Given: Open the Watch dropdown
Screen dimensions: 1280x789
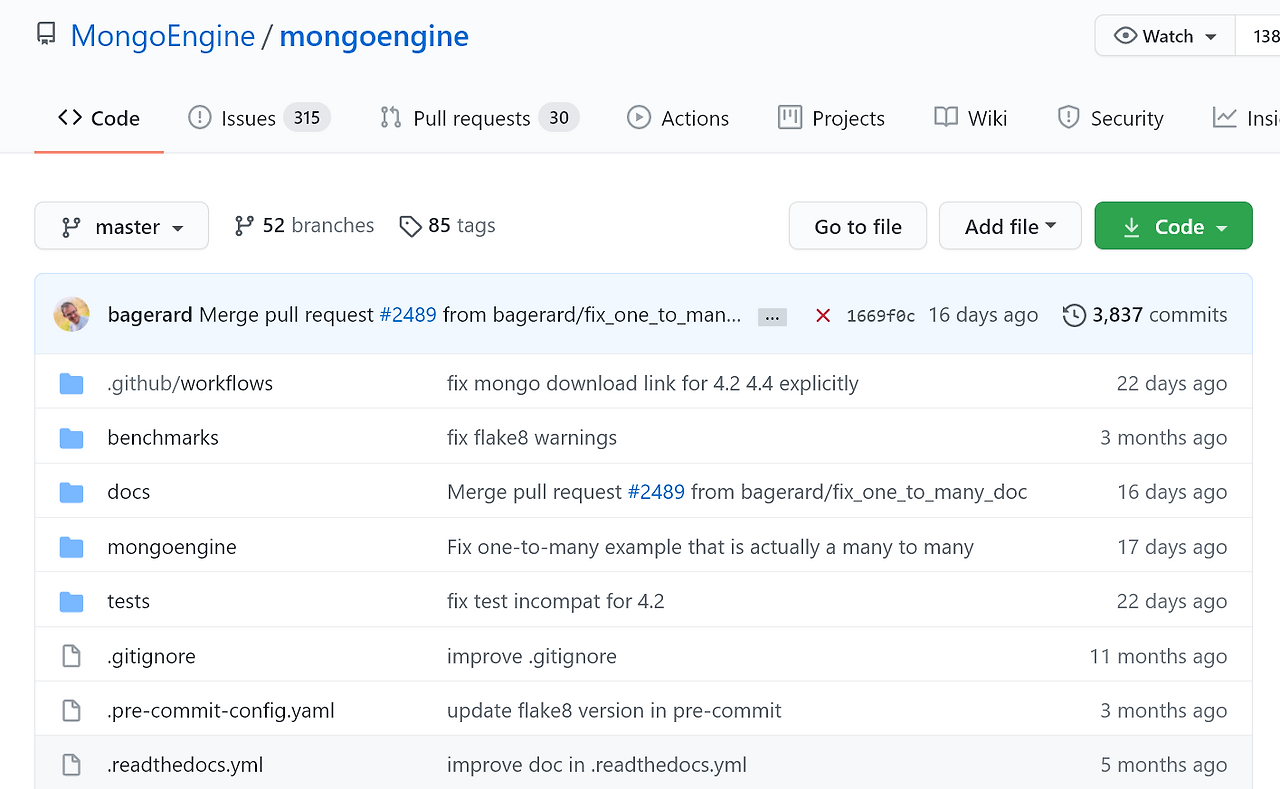Looking at the screenshot, I should click(x=1164, y=35).
